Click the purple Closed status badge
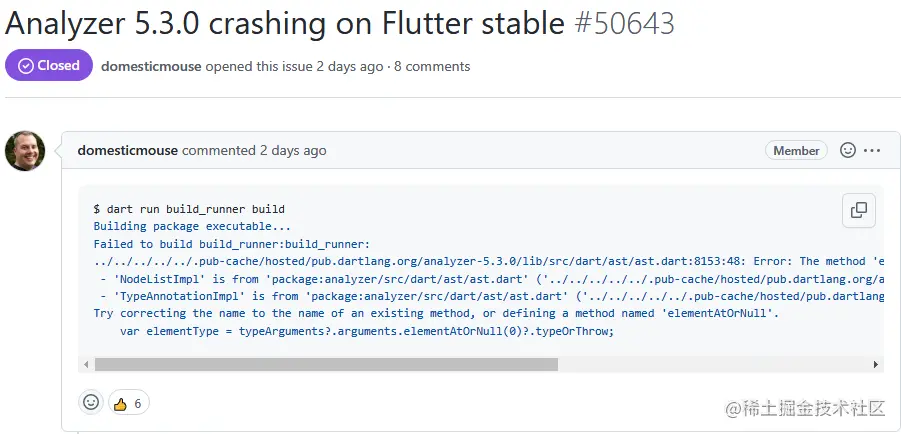The image size is (901, 434). pos(48,66)
